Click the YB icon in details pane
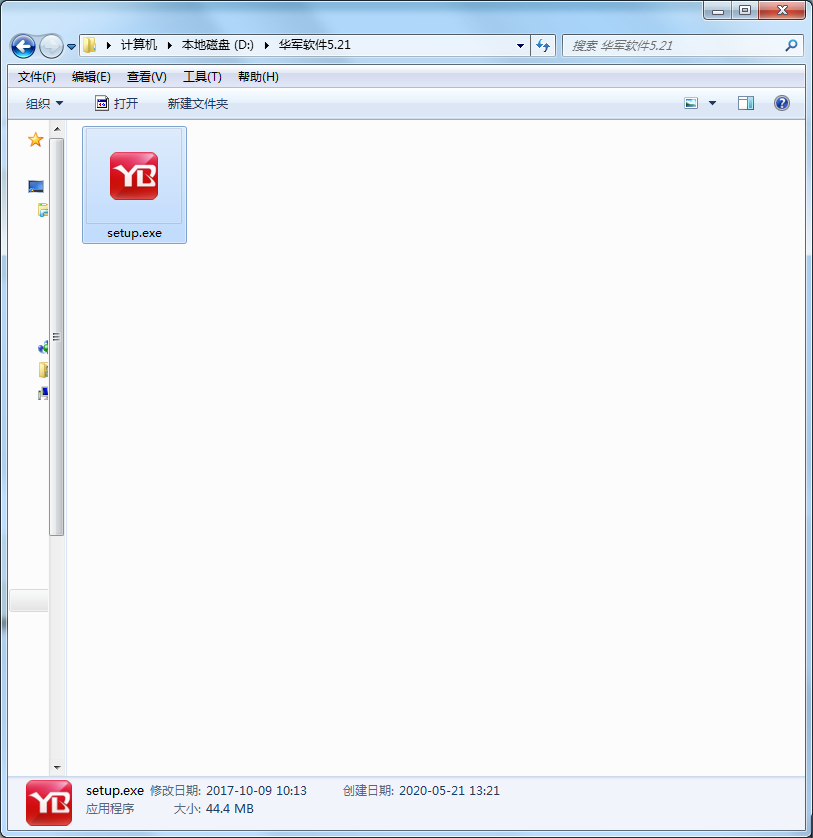This screenshot has height=838, width=813. (x=49, y=803)
